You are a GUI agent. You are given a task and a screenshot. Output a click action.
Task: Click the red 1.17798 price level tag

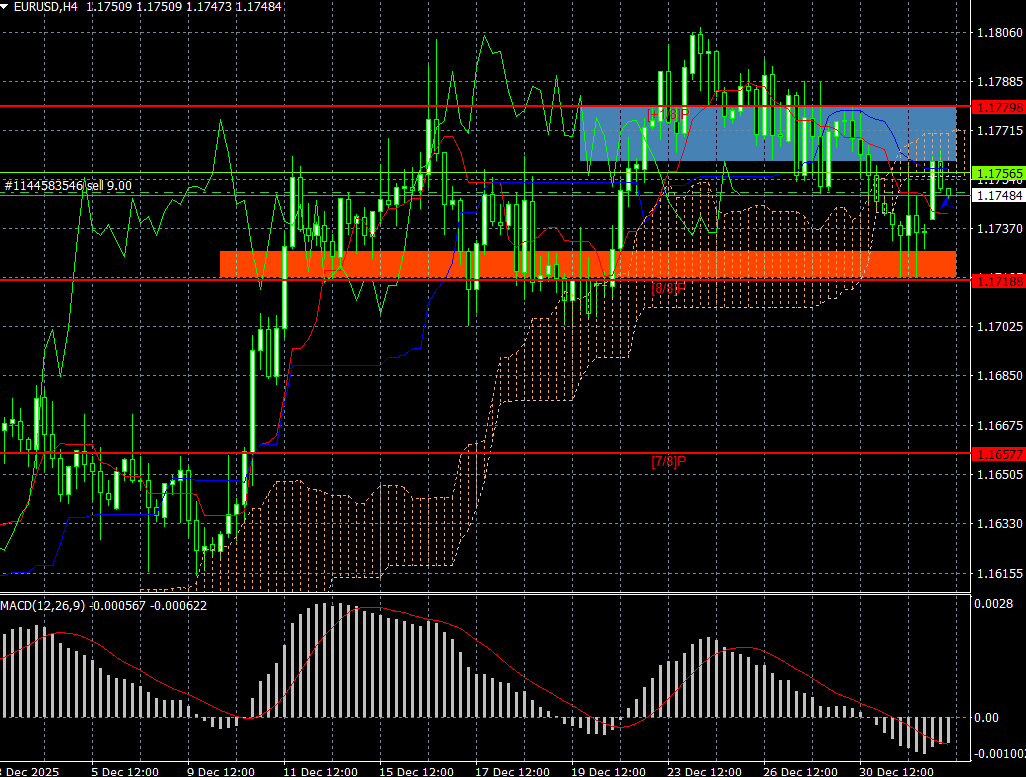click(999, 107)
